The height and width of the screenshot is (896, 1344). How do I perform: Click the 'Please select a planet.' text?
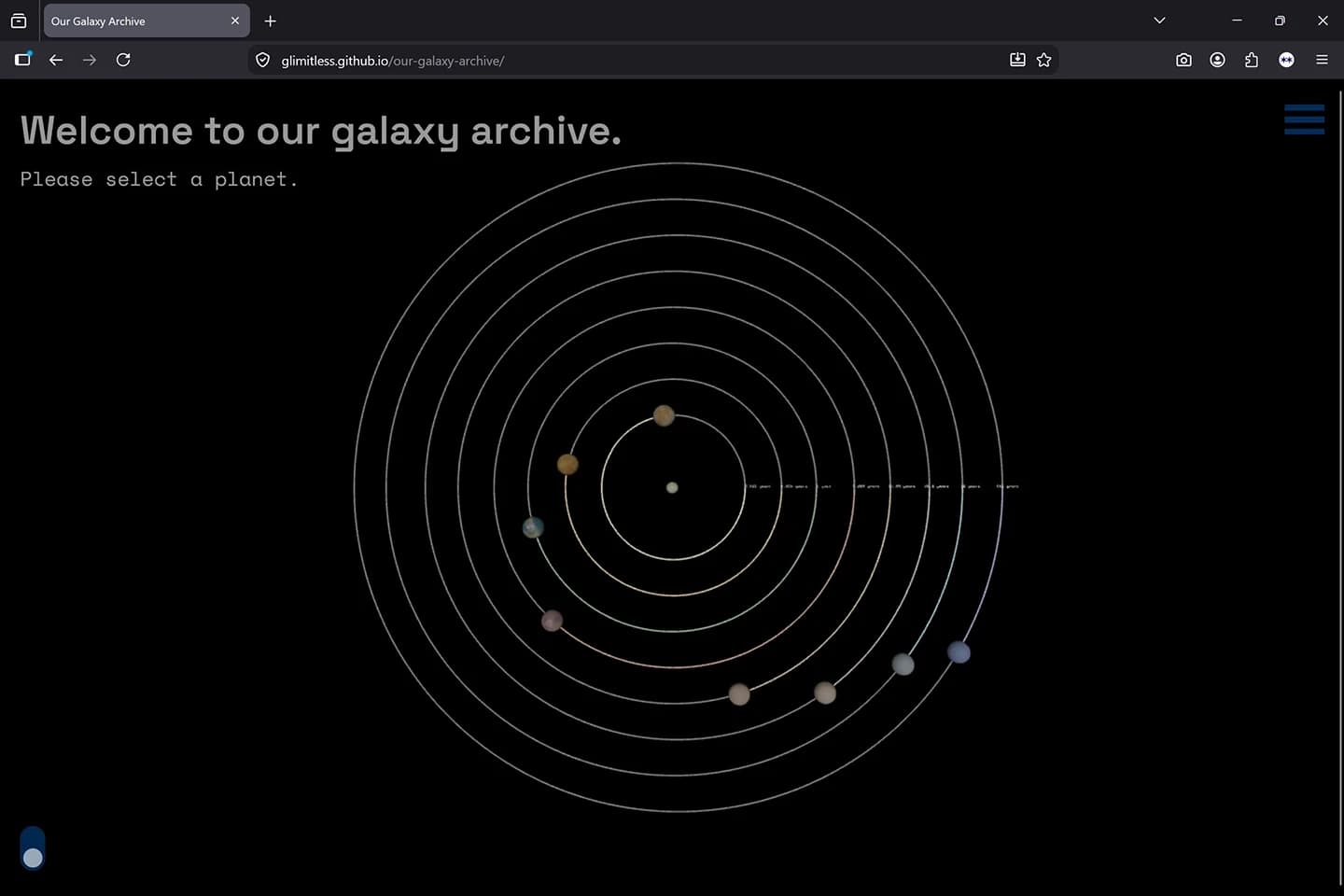pos(160,179)
